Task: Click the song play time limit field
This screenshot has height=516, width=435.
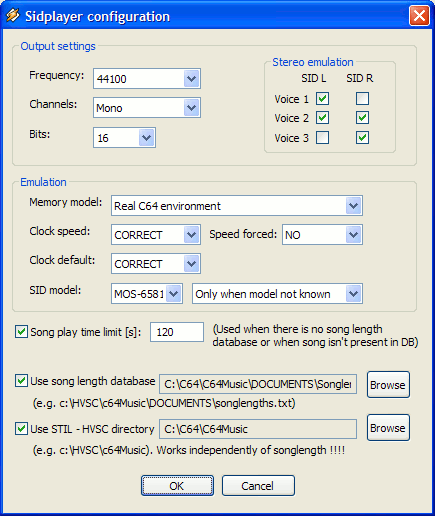Action: coord(177,332)
